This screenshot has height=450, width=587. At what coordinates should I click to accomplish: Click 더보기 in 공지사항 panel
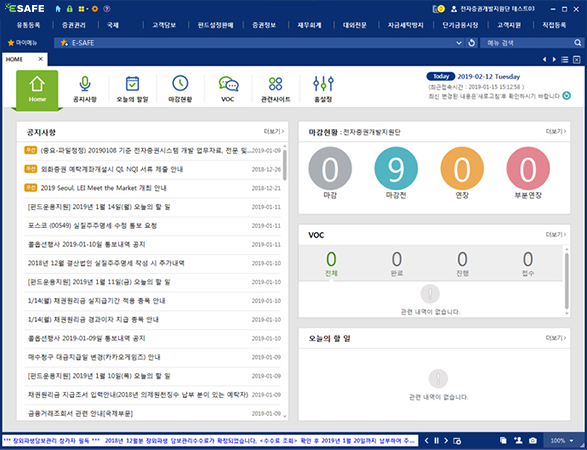point(274,131)
